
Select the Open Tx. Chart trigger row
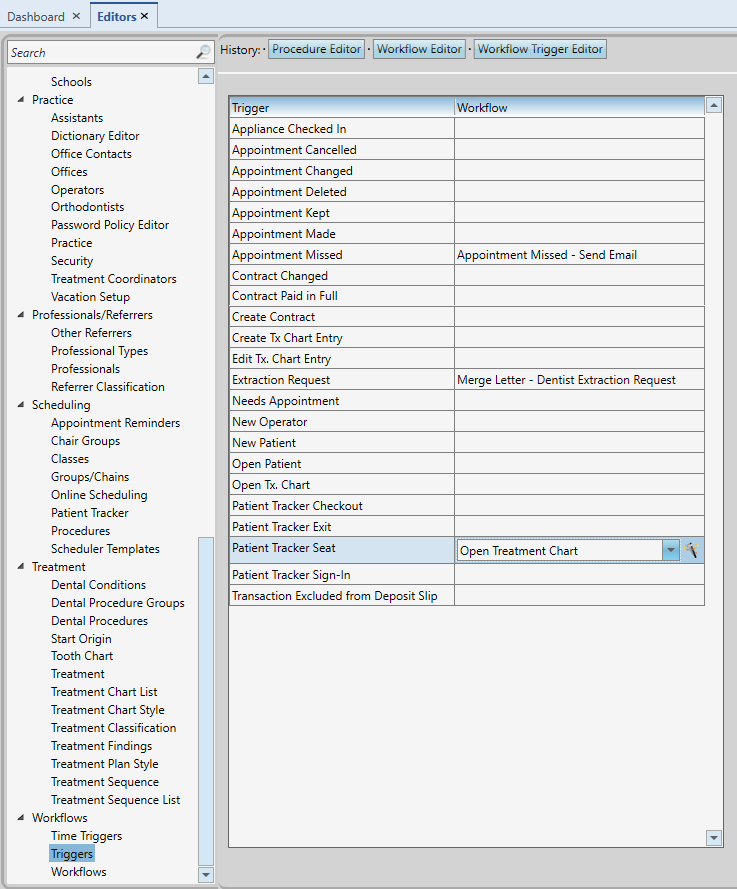[467, 485]
